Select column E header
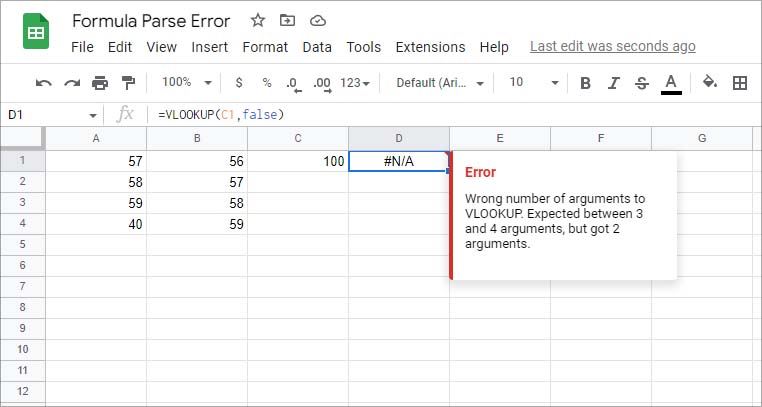Viewport: 762px width, 407px height. (x=500, y=138)
